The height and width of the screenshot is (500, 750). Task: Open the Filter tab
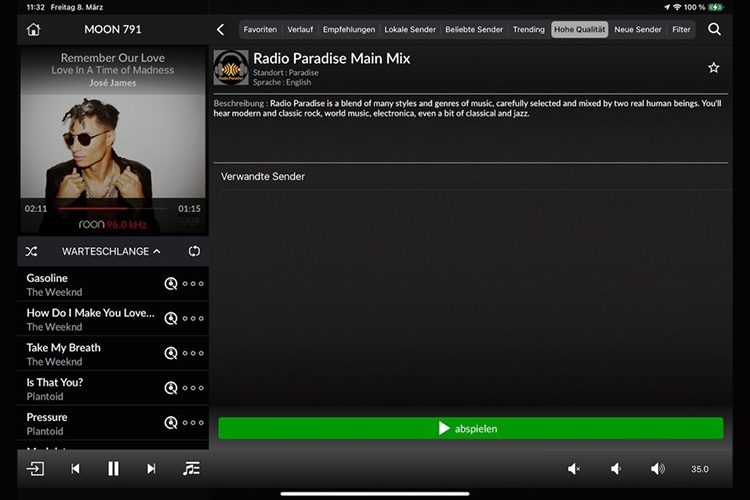(x=681, y=30)
